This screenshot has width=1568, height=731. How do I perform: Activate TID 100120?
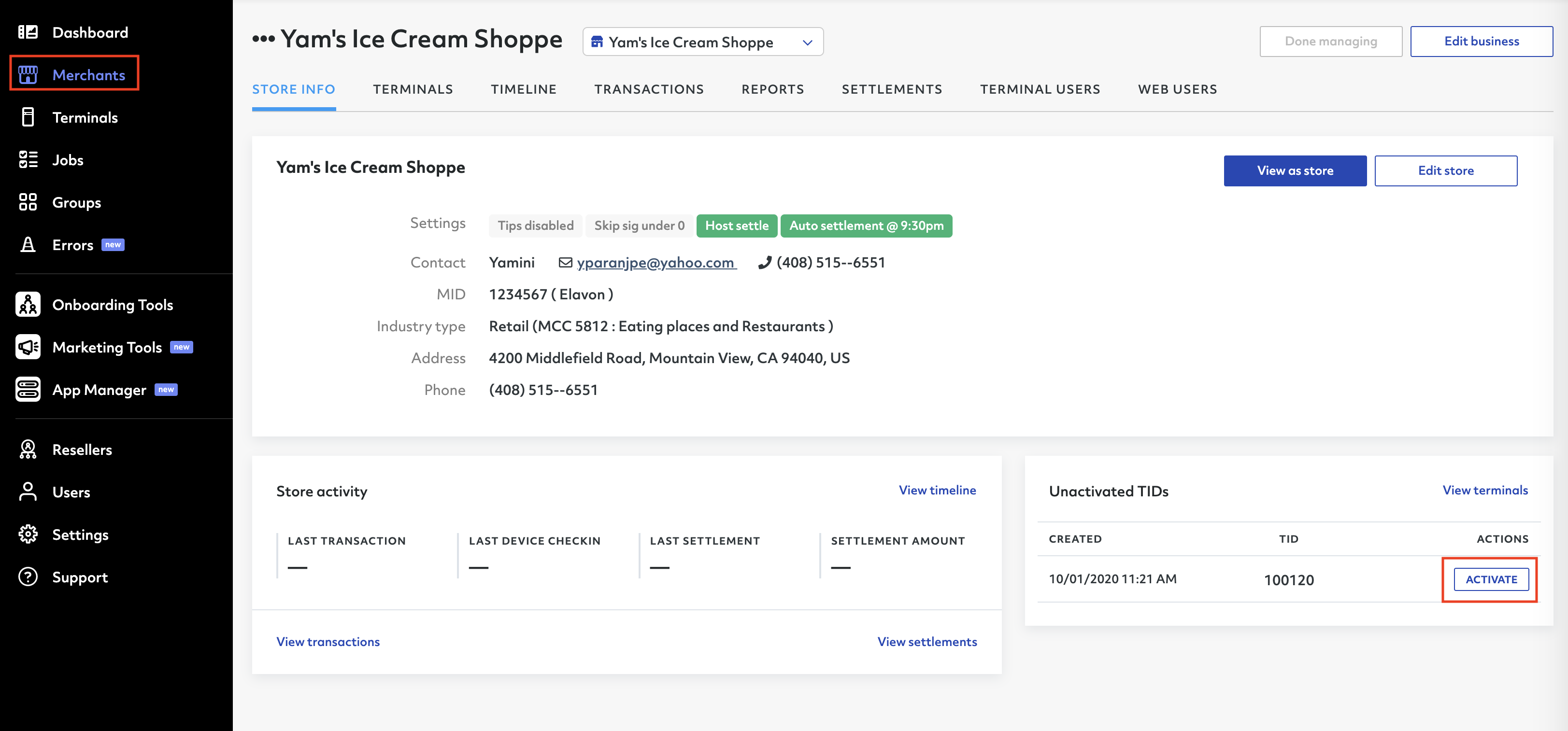[1491, 579]
